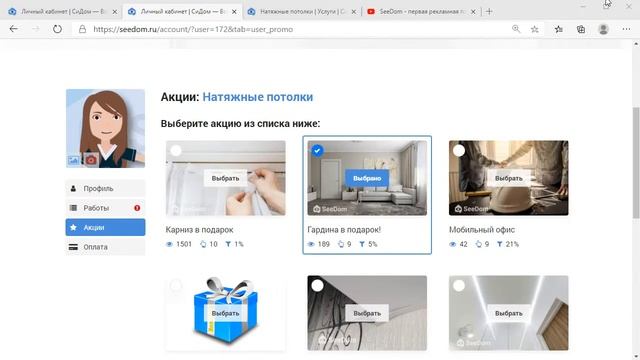Click the camera icon on profile avatar
640x360 pixels.
click(x=91, y=160)
